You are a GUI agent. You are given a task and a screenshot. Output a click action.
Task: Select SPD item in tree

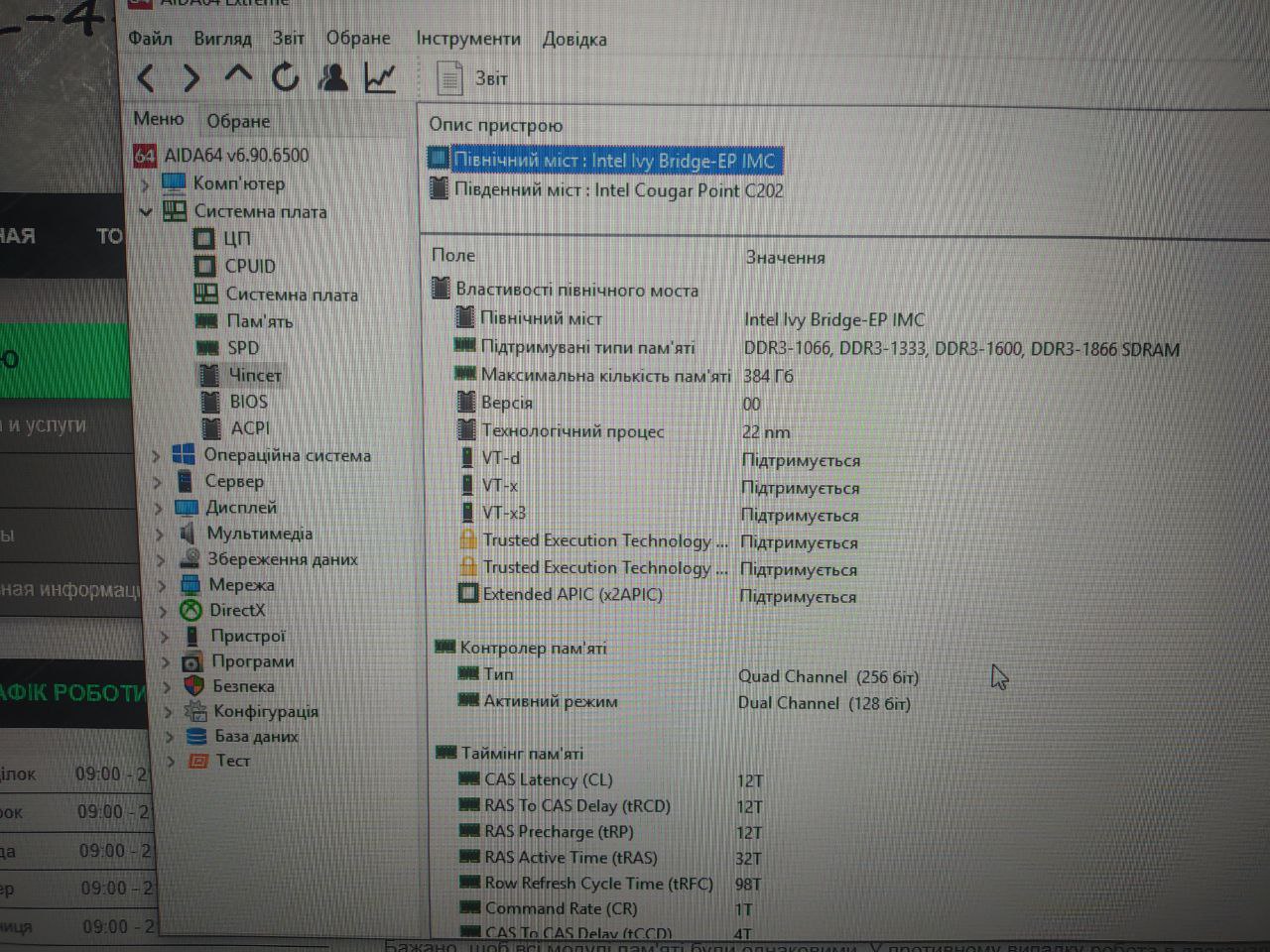click(x=243, y=348)
